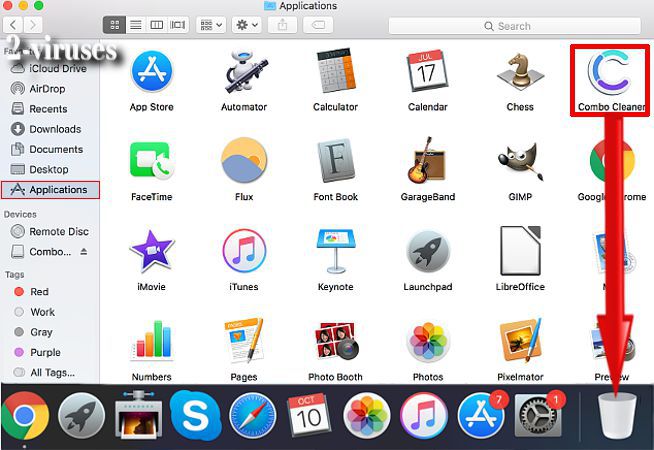The width and height of the screenshot is (654, 450).
Task: Open Google Chrome from the Dock
Action: [x=25, y=415]
